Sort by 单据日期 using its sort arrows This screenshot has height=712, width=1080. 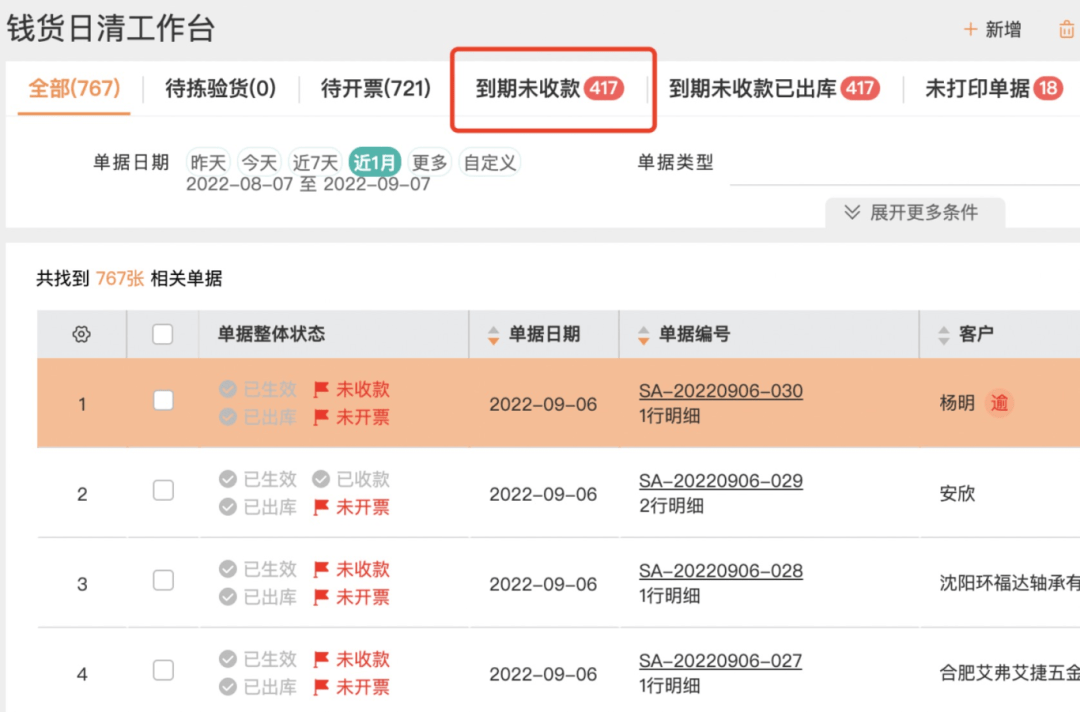(494, 334)
